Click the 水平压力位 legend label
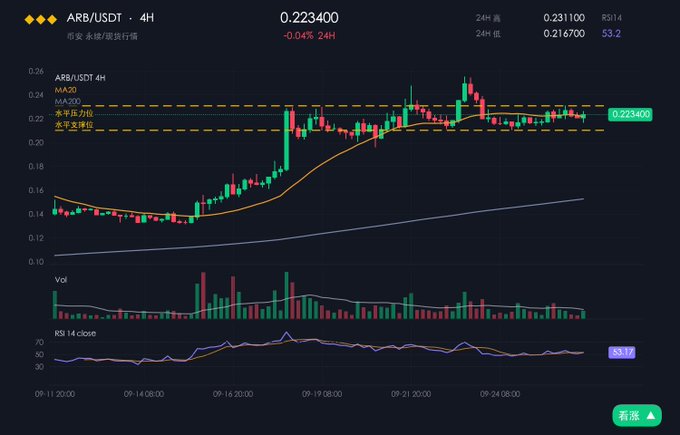The image size is (680, 435). pyautogui.click(x=74, y=113)
